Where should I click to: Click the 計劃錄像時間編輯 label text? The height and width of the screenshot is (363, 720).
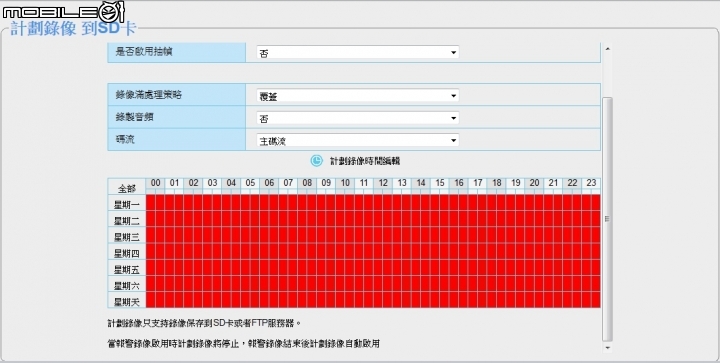pos(365,161)
